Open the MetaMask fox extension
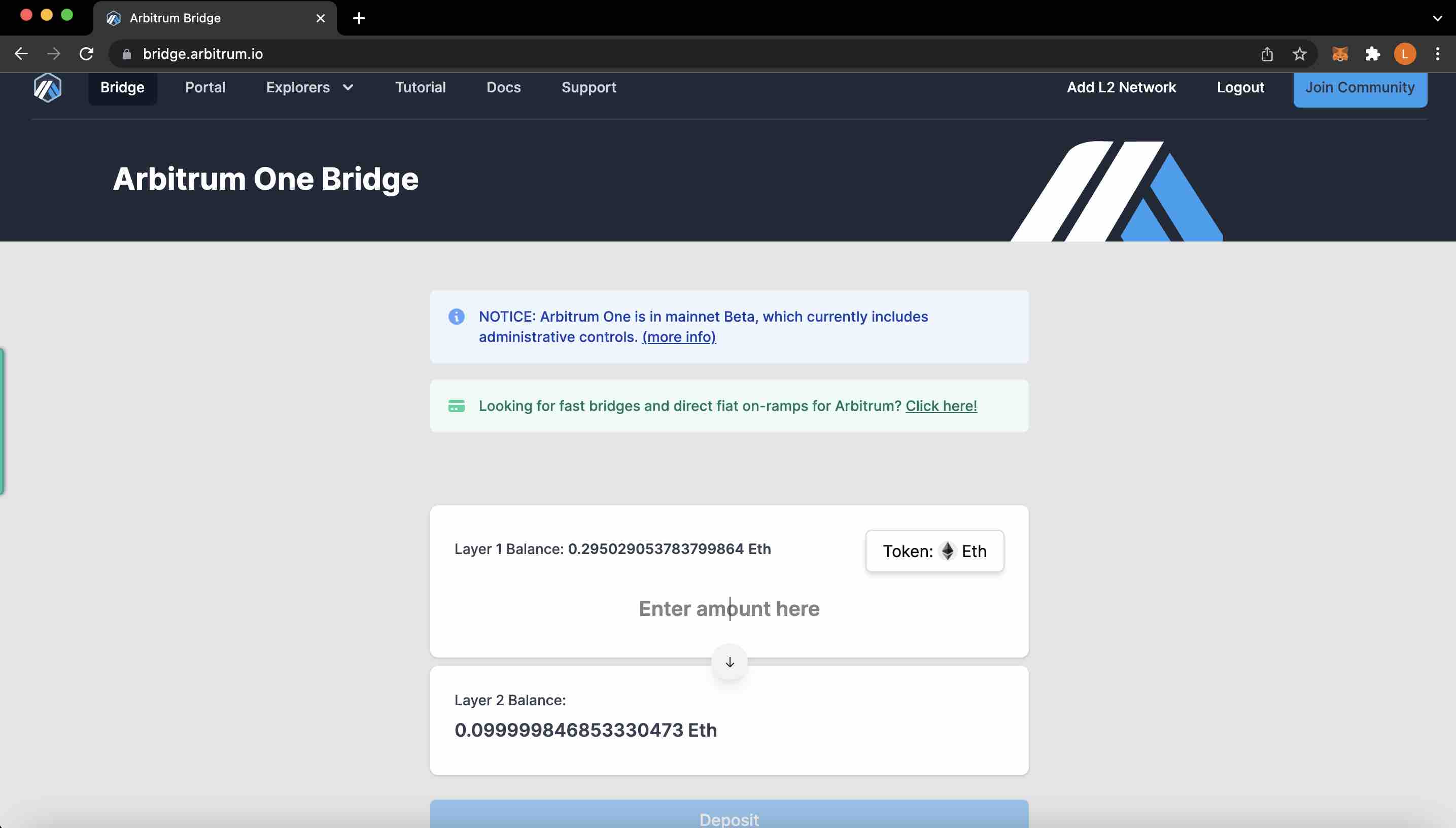The image size is (1456, 828). [1340, 54]
